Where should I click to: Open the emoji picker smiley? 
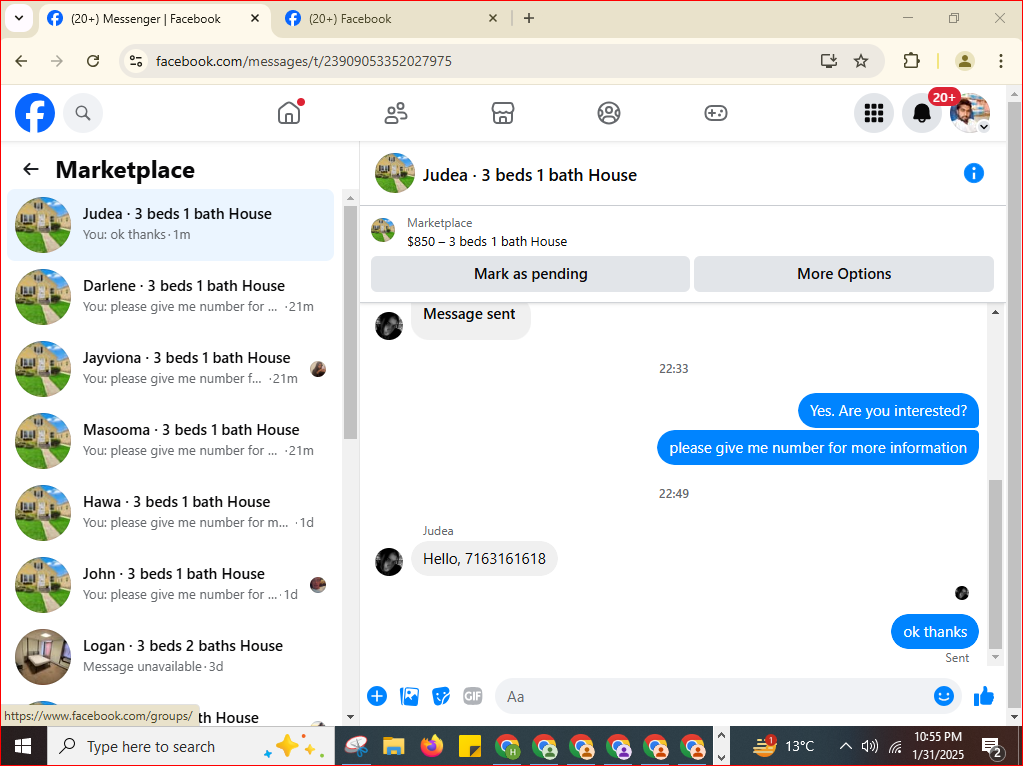pos(943,696)
